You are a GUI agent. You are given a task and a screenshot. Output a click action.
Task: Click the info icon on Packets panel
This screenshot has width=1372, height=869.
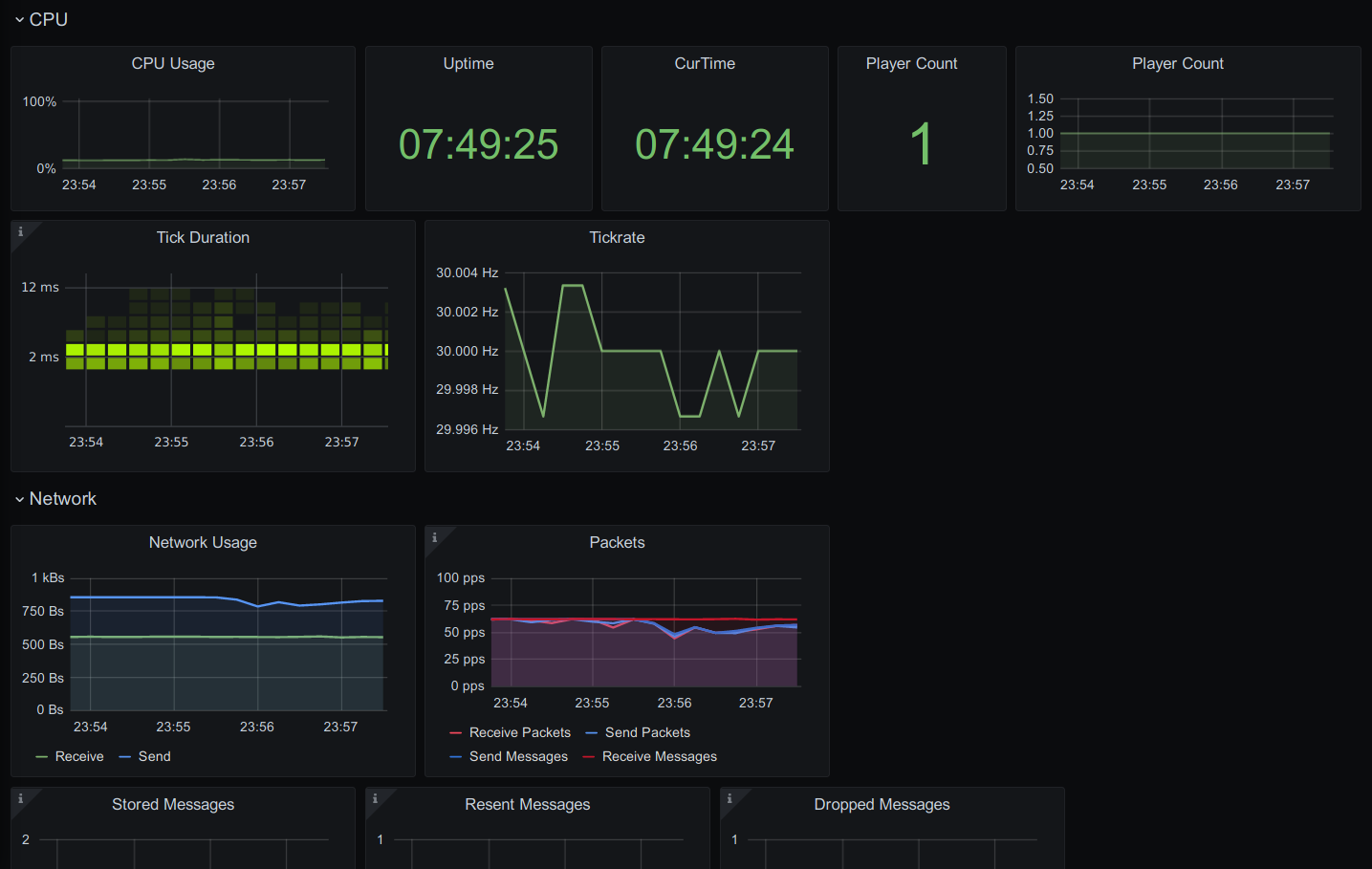pyautogui.click(x=434, y=537)
